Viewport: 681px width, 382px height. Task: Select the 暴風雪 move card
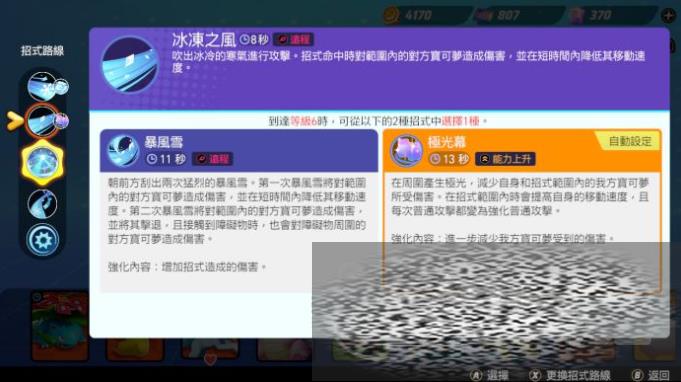pyautogui.click(x=239, y=211)
